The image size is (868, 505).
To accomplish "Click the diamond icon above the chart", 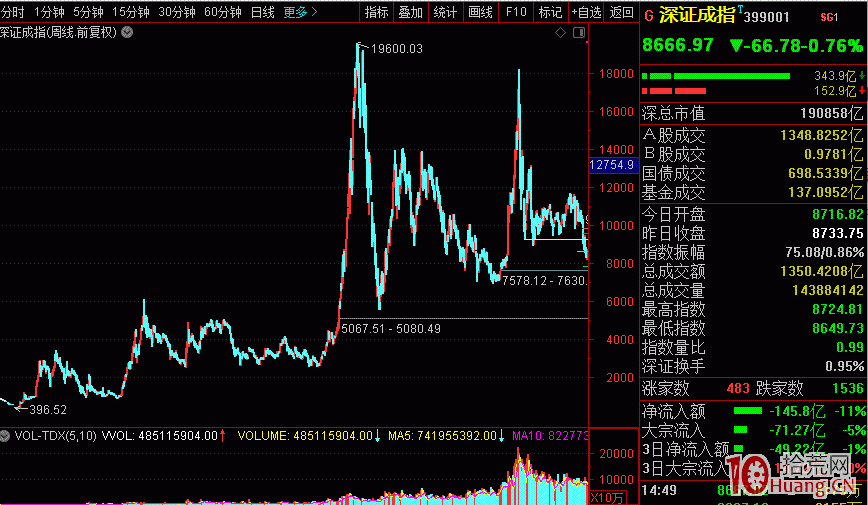I will click(x=560, y=33).
